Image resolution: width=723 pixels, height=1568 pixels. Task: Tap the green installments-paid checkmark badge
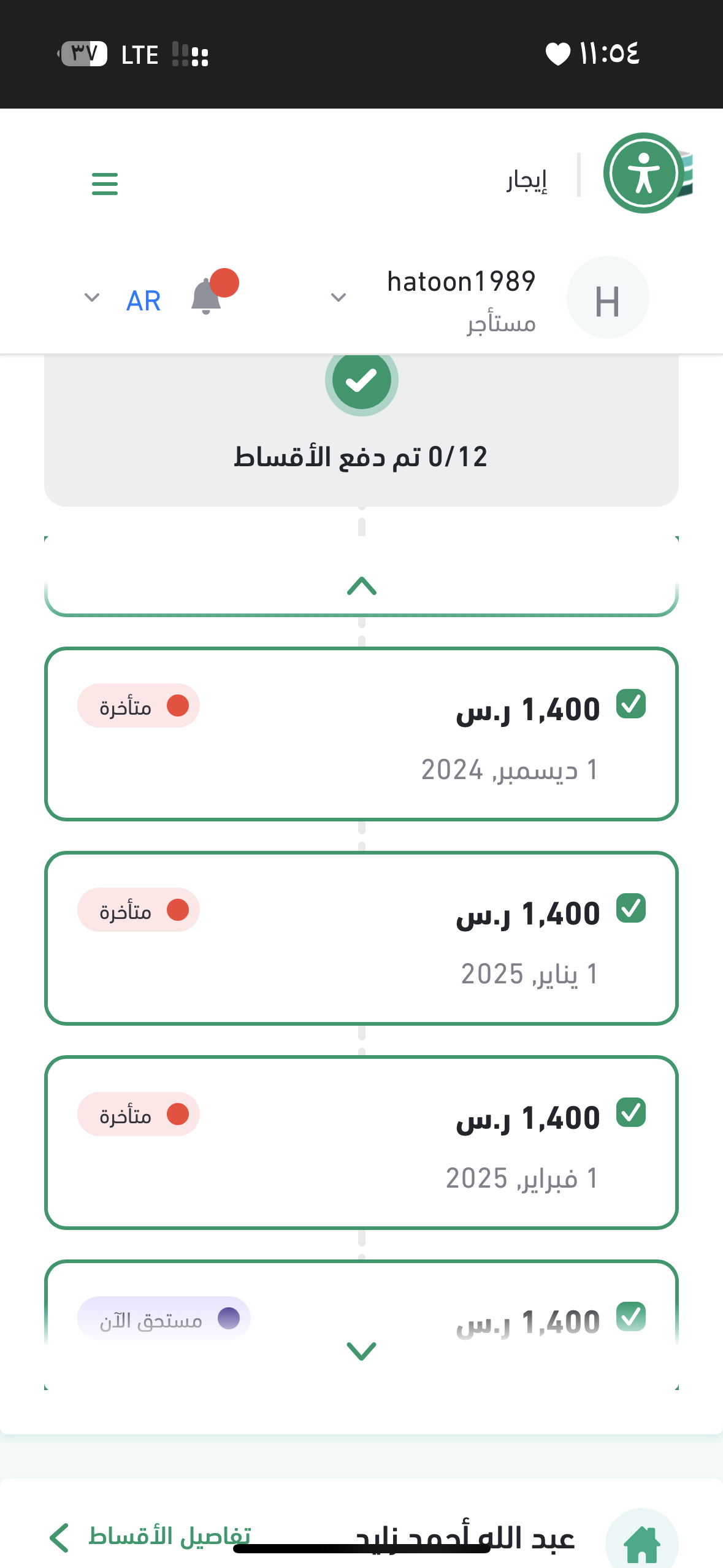click(362, 380)
